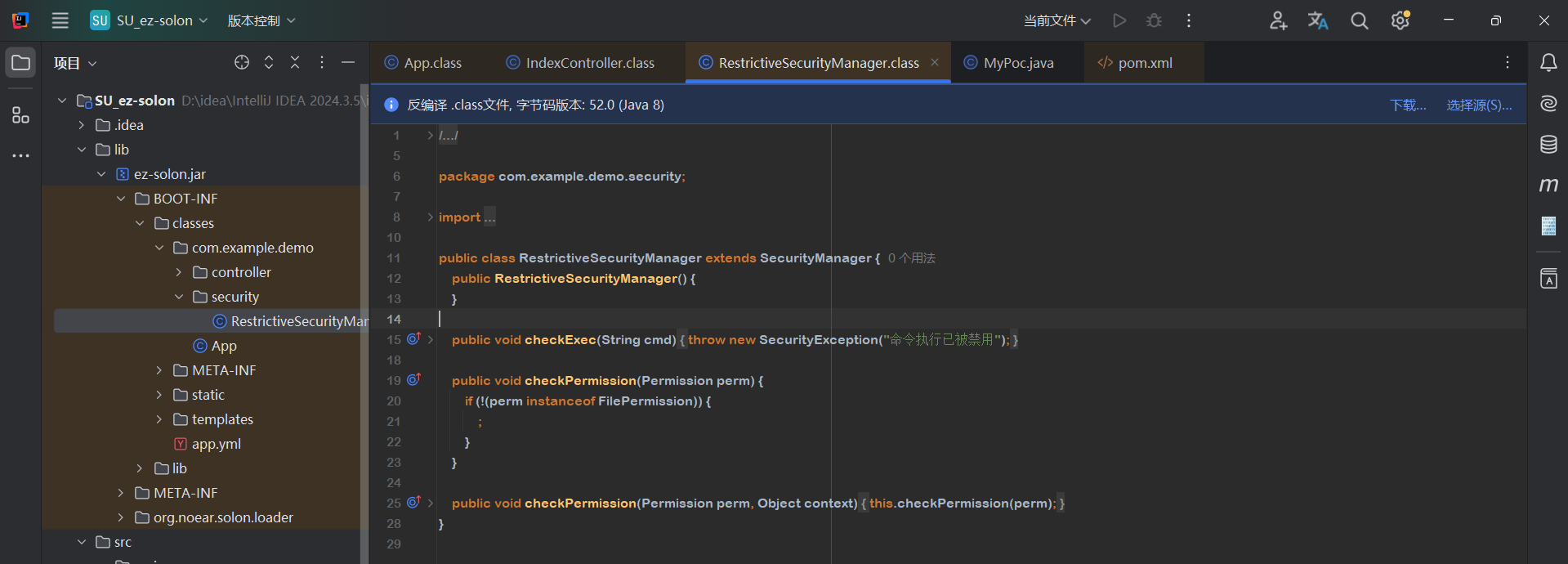Switch to MyPoc.java tab
Image resolution: width=1568 pixels, height=564 pixels.
click(x=1009, y=63)
